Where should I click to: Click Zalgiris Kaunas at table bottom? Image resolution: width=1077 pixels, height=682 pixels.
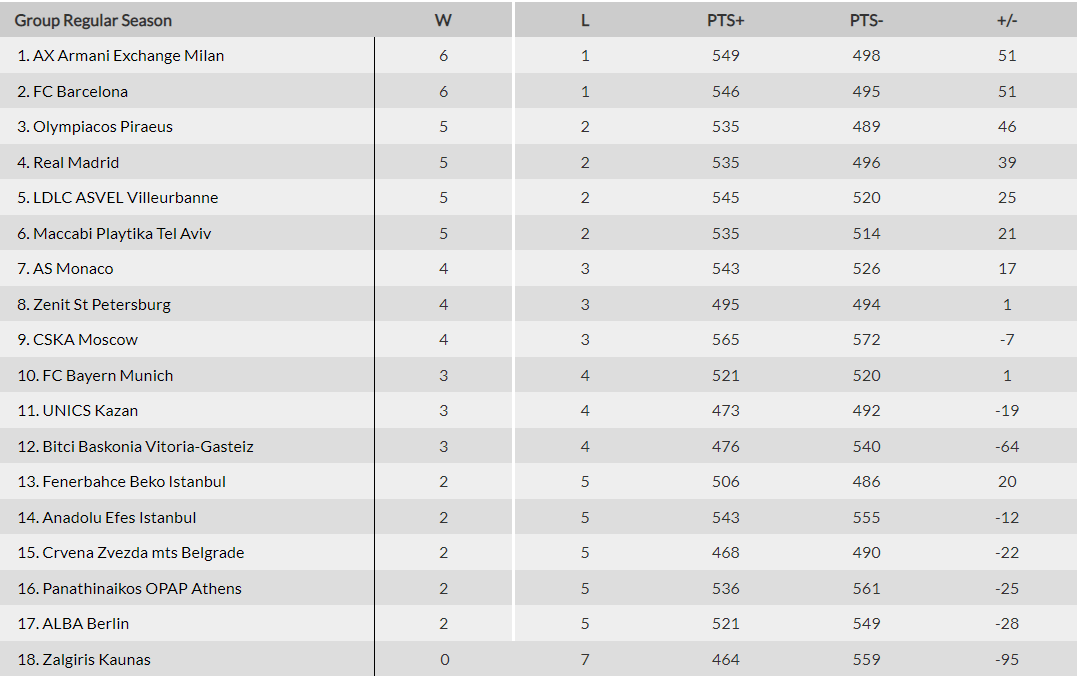tap(96, 660)
